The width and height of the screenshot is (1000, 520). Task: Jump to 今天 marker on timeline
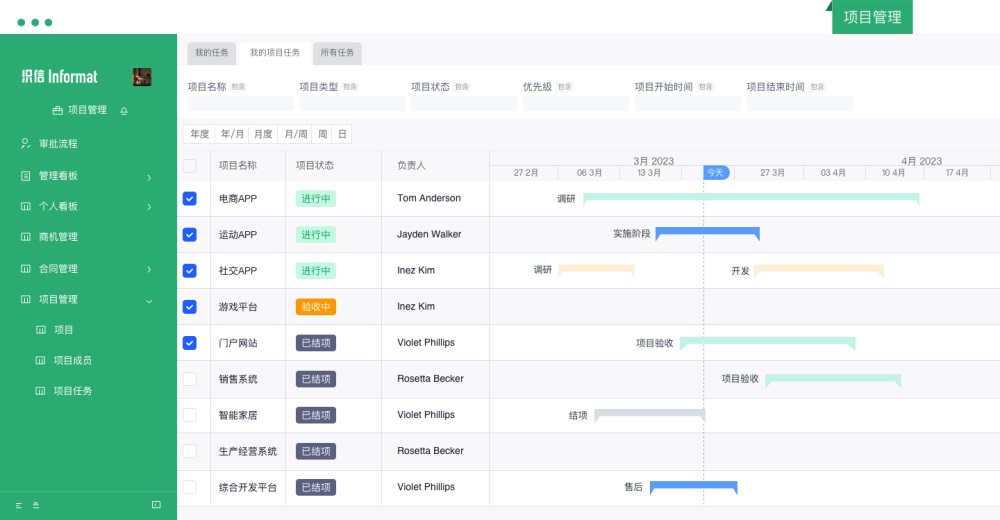[x=715, y=172]
